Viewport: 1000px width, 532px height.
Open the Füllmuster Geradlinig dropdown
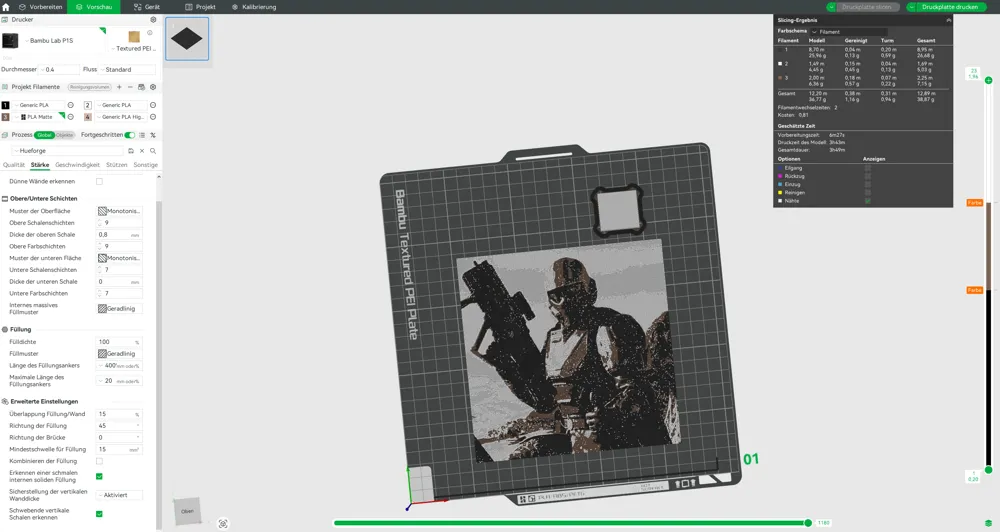119,354
